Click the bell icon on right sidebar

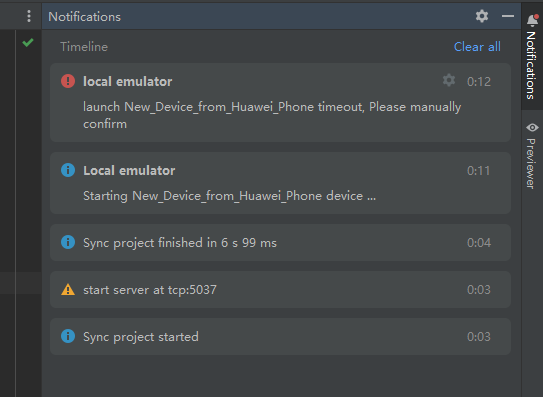point(533,20)
